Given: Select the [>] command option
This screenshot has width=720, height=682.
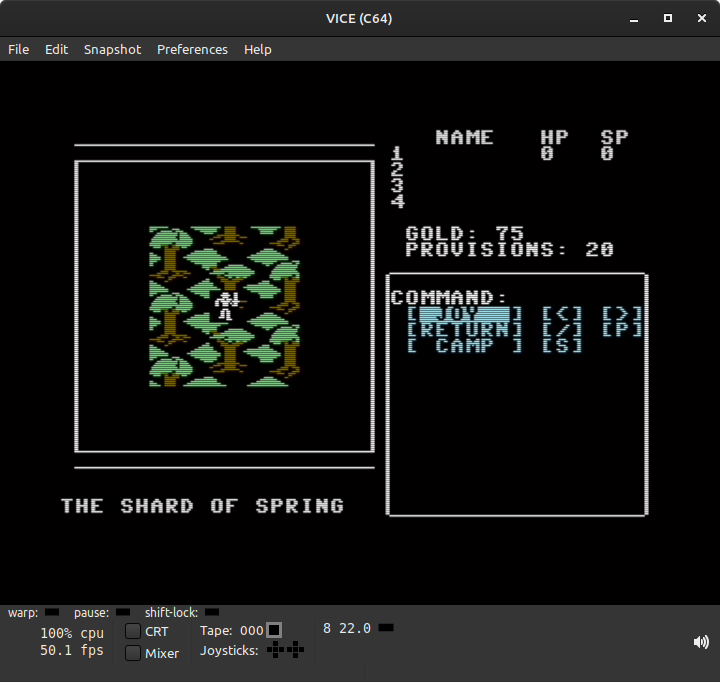Looking at the screenshot, I should (x=622, y=314).
